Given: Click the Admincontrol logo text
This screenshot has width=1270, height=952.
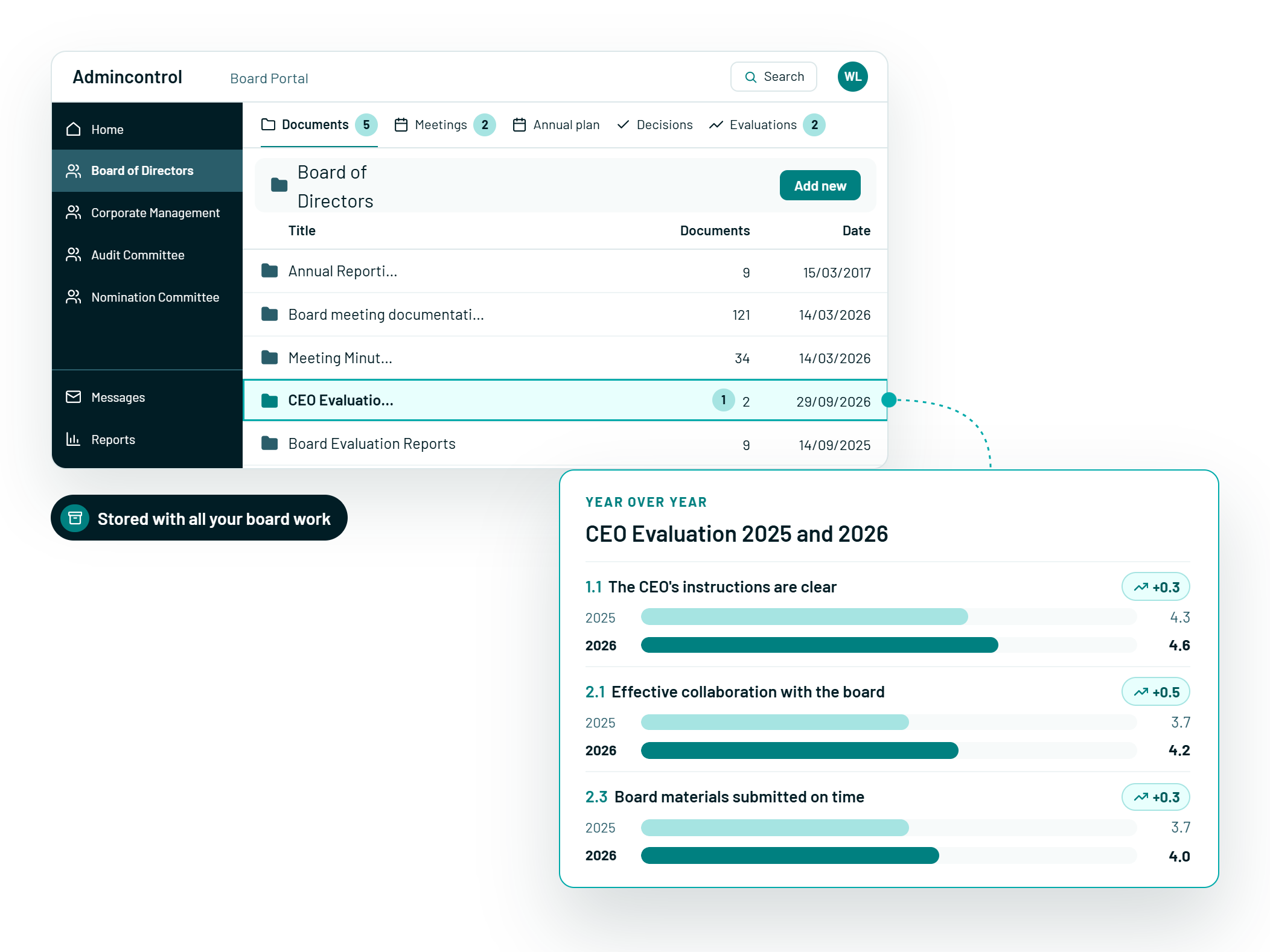Looking at the screenshot, I should coord(127,77).
